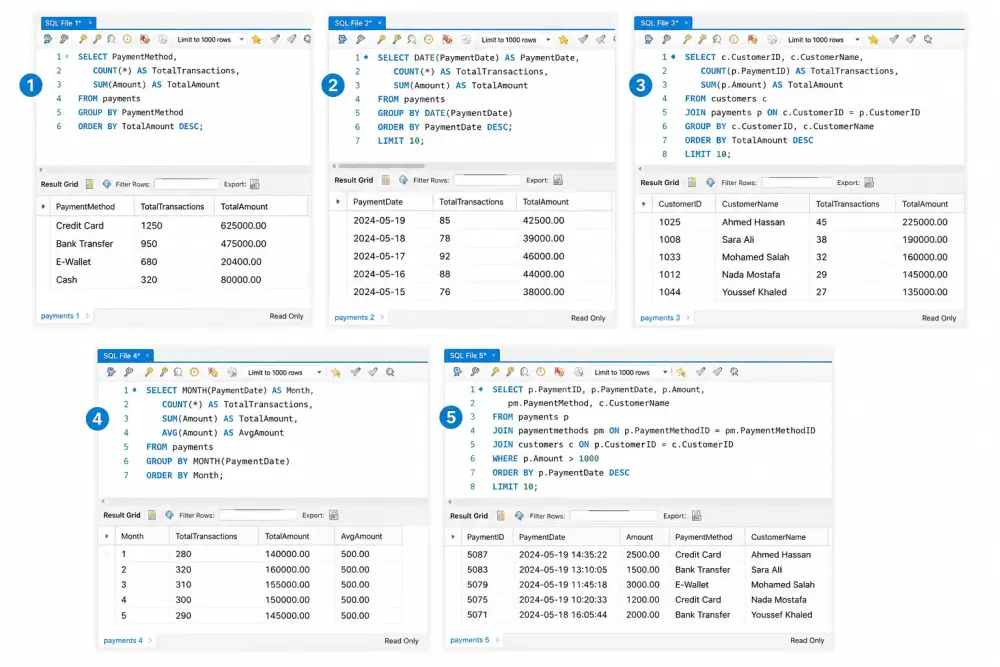
Task: Sort by the 'TotalAmount' column header in SQL File 1
Action: [244, 207]
